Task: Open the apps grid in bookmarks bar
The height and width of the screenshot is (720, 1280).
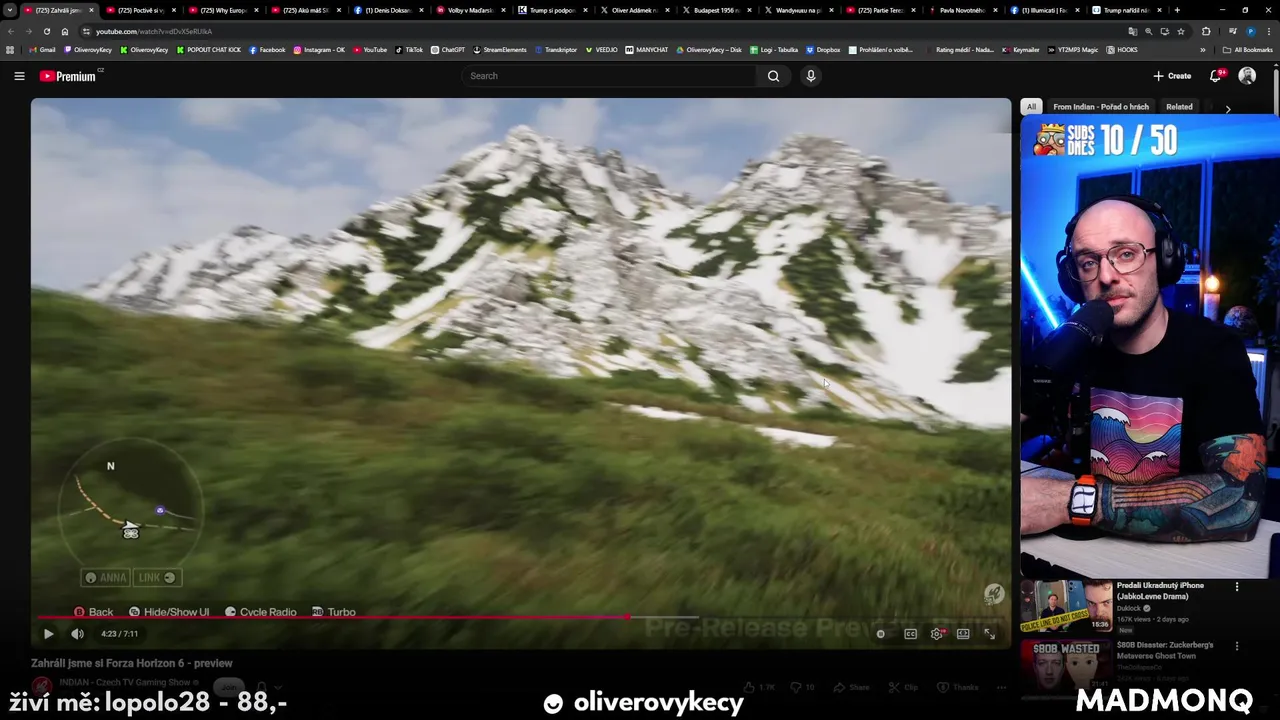Action: coord(10,49)
